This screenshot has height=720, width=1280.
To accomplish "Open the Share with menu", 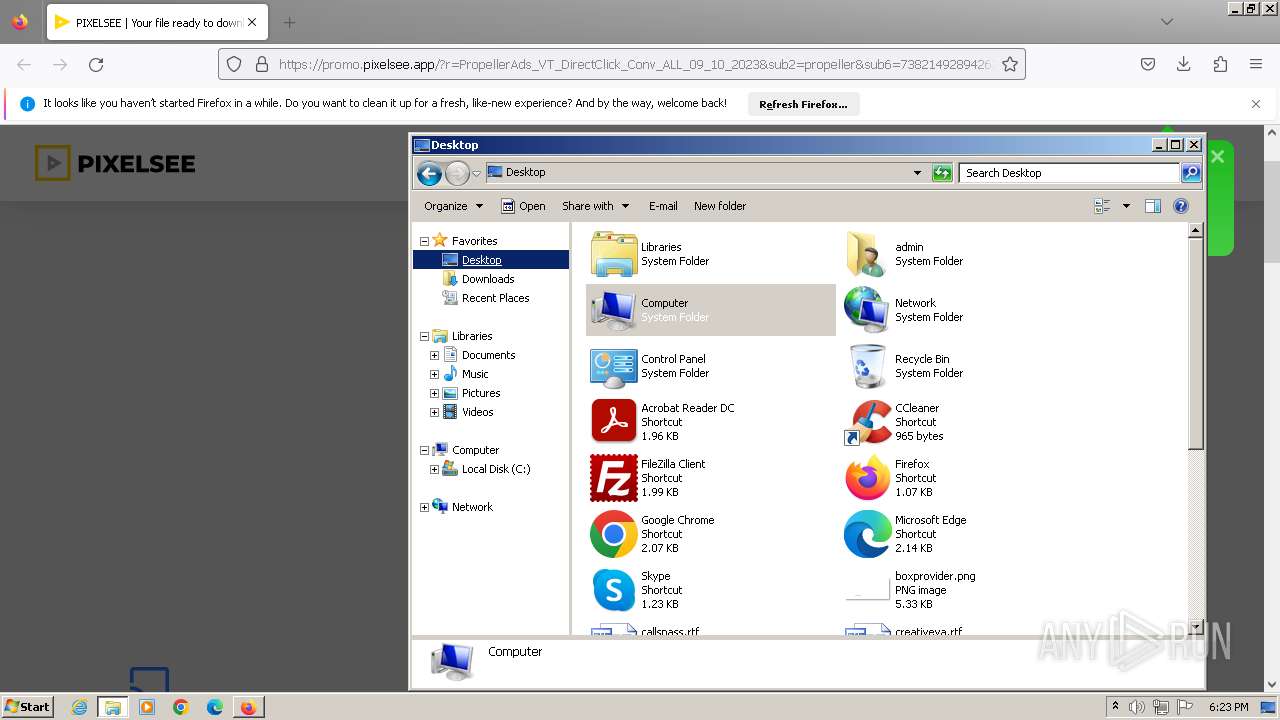I will pos(596,206).
